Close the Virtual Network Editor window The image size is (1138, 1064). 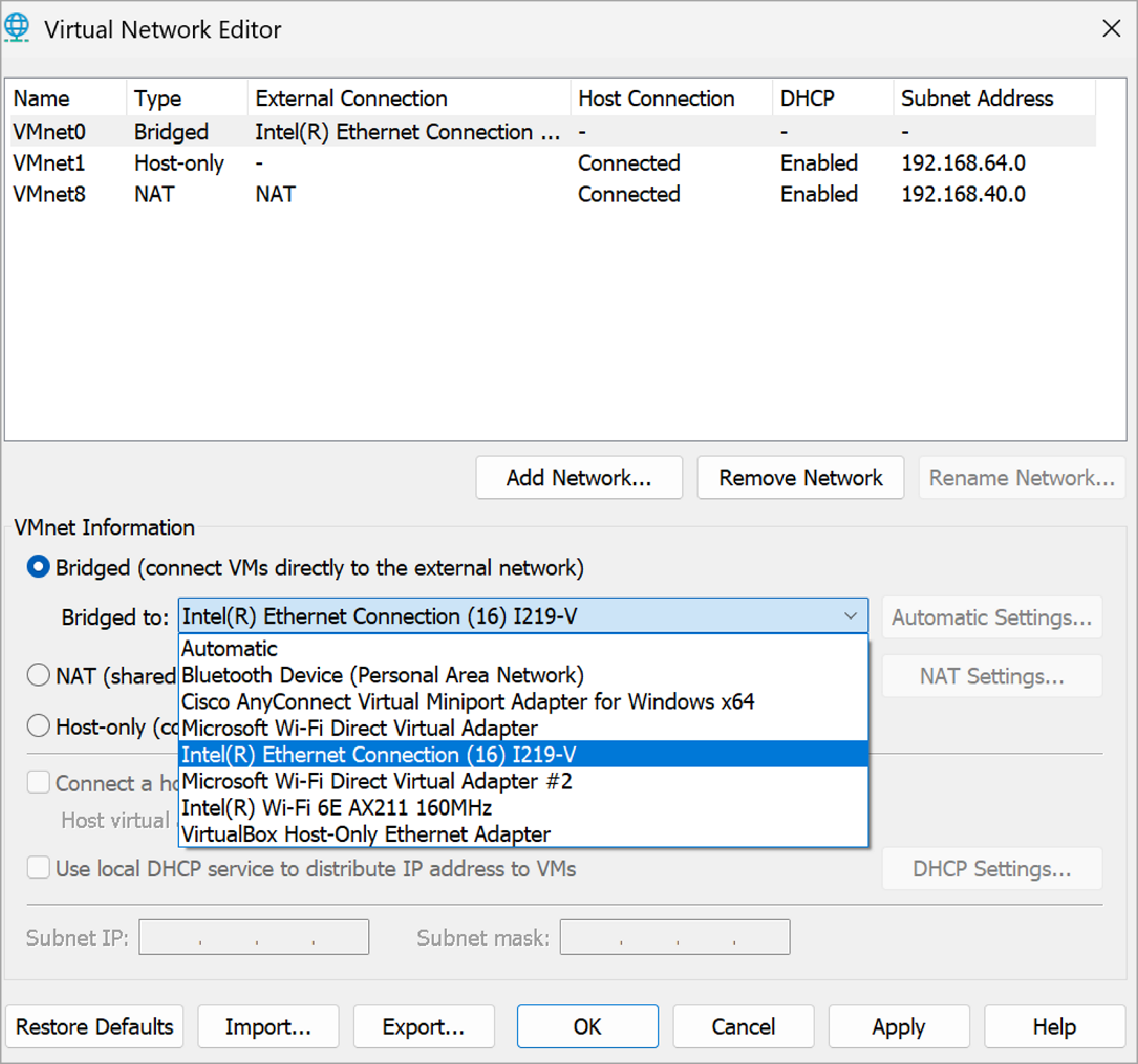1111,29
